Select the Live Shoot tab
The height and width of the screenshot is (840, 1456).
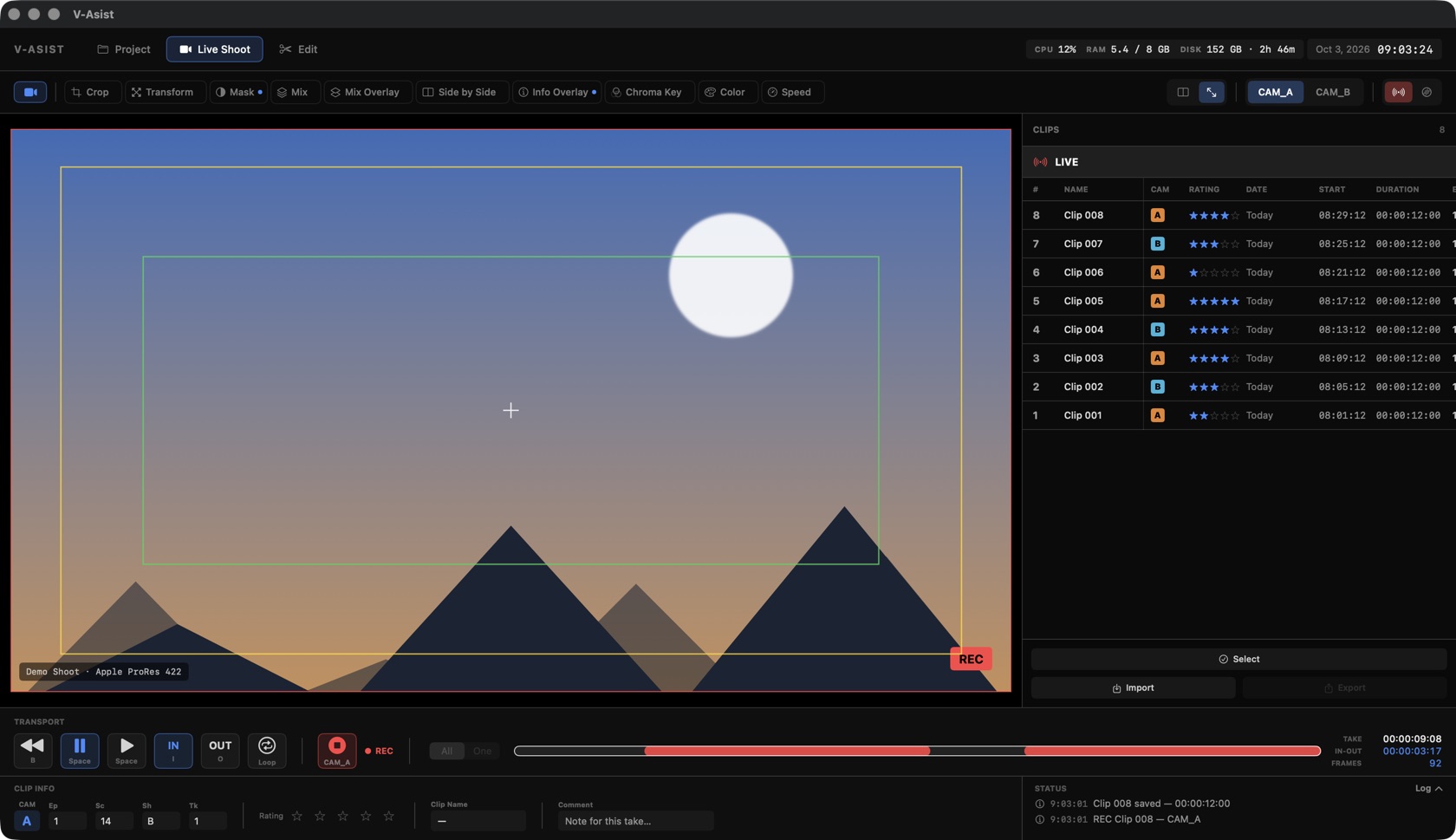(215, 49)
